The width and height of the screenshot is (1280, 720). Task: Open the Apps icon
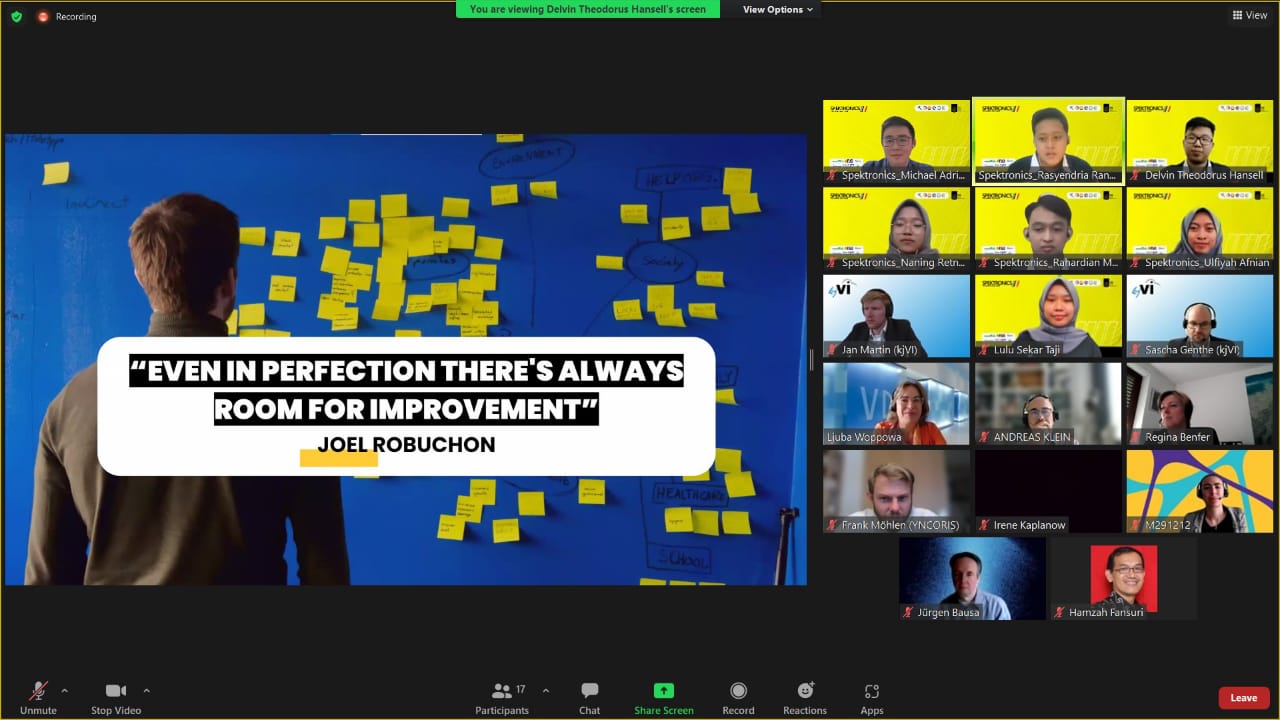[872, 691]
